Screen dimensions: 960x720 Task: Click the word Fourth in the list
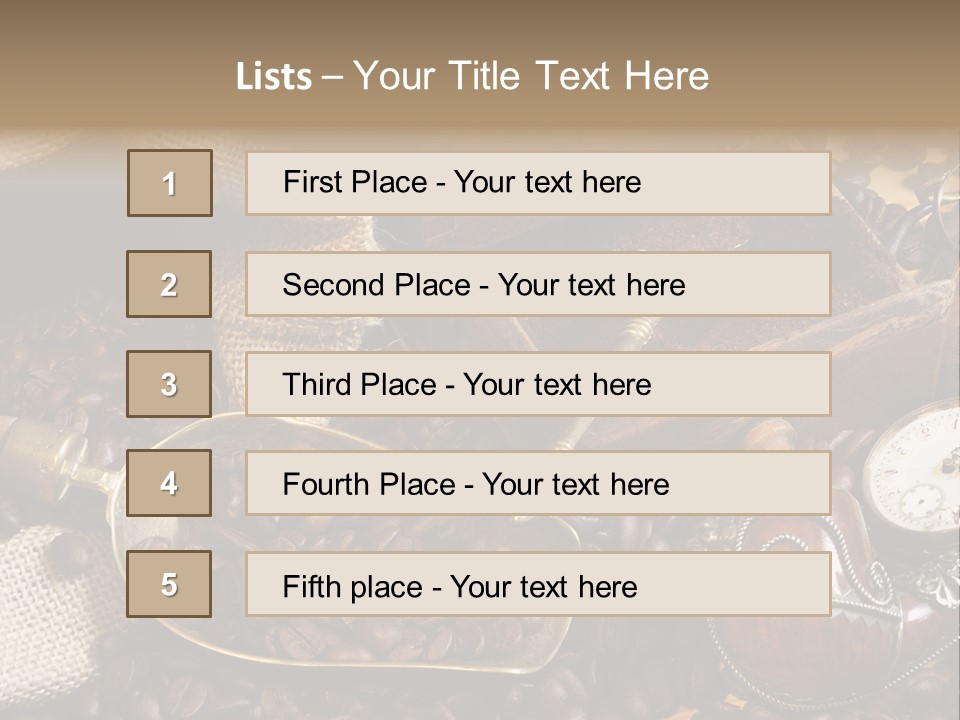pos(326,484)
